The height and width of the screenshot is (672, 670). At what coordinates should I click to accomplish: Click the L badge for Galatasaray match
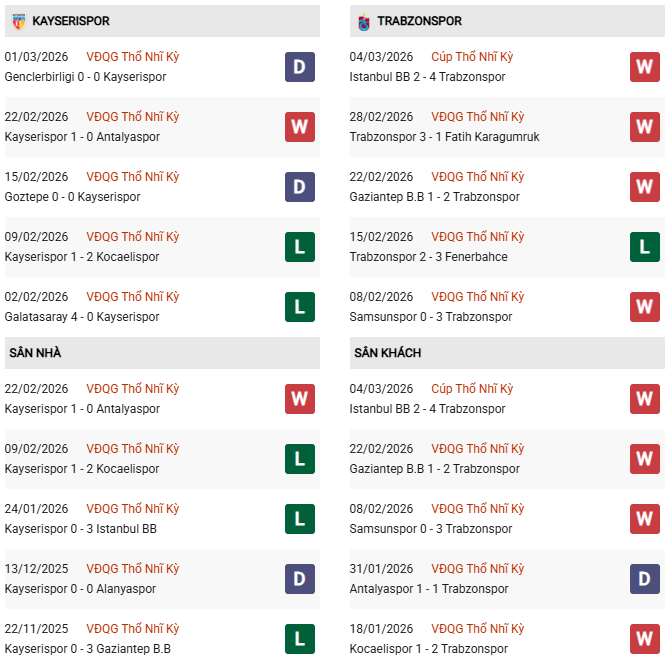coord(299,307)
